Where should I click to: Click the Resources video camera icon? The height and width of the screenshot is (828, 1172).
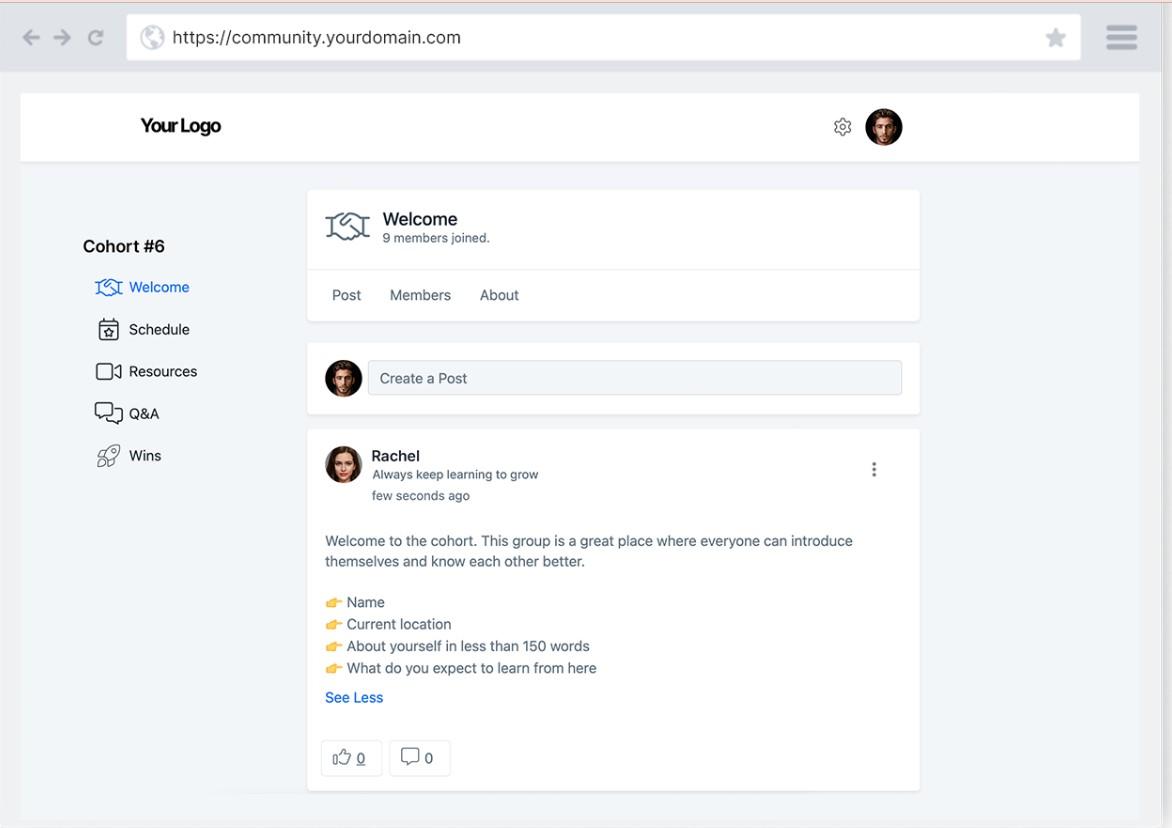pyautogui.click(x=108, y=372)
